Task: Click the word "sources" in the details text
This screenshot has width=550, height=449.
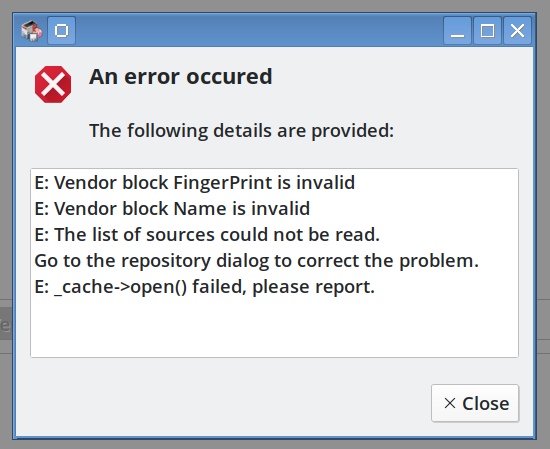Action: 180,235
